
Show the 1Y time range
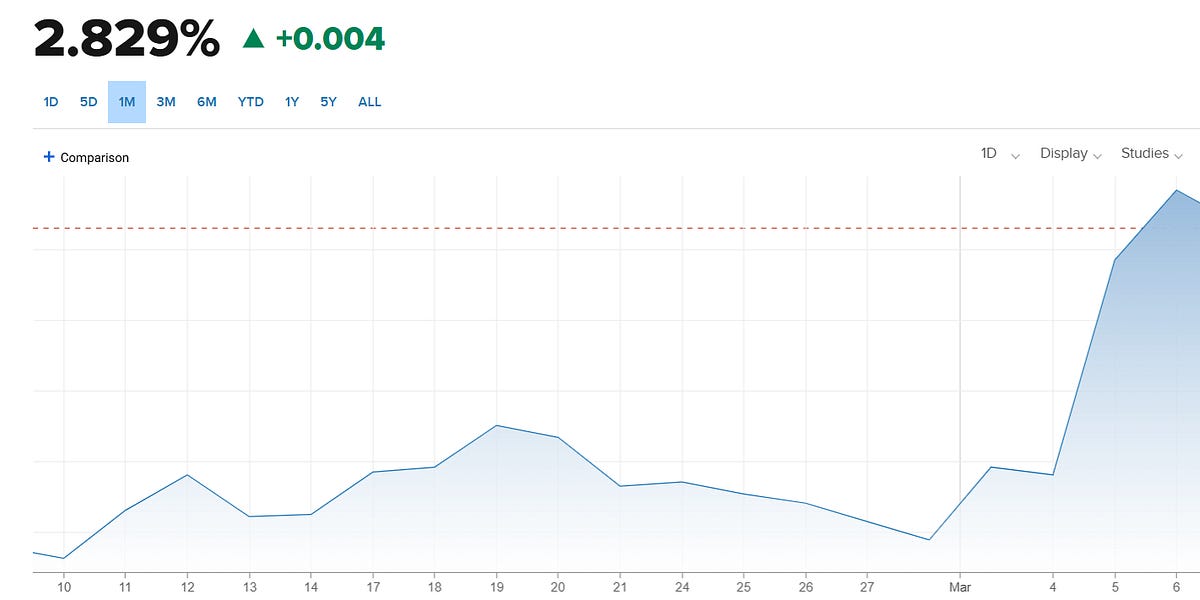tap(292, 102)
